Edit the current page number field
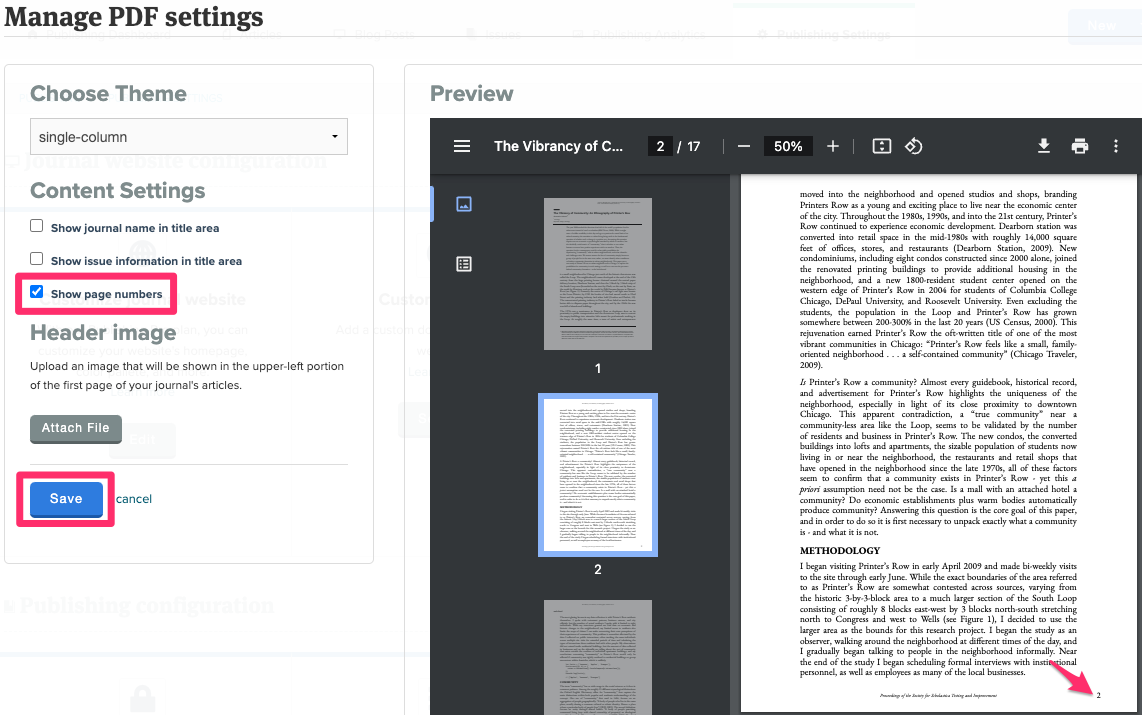Viewport: 1142px width, 715px height. pyautogui.click(x=660, y=146)
